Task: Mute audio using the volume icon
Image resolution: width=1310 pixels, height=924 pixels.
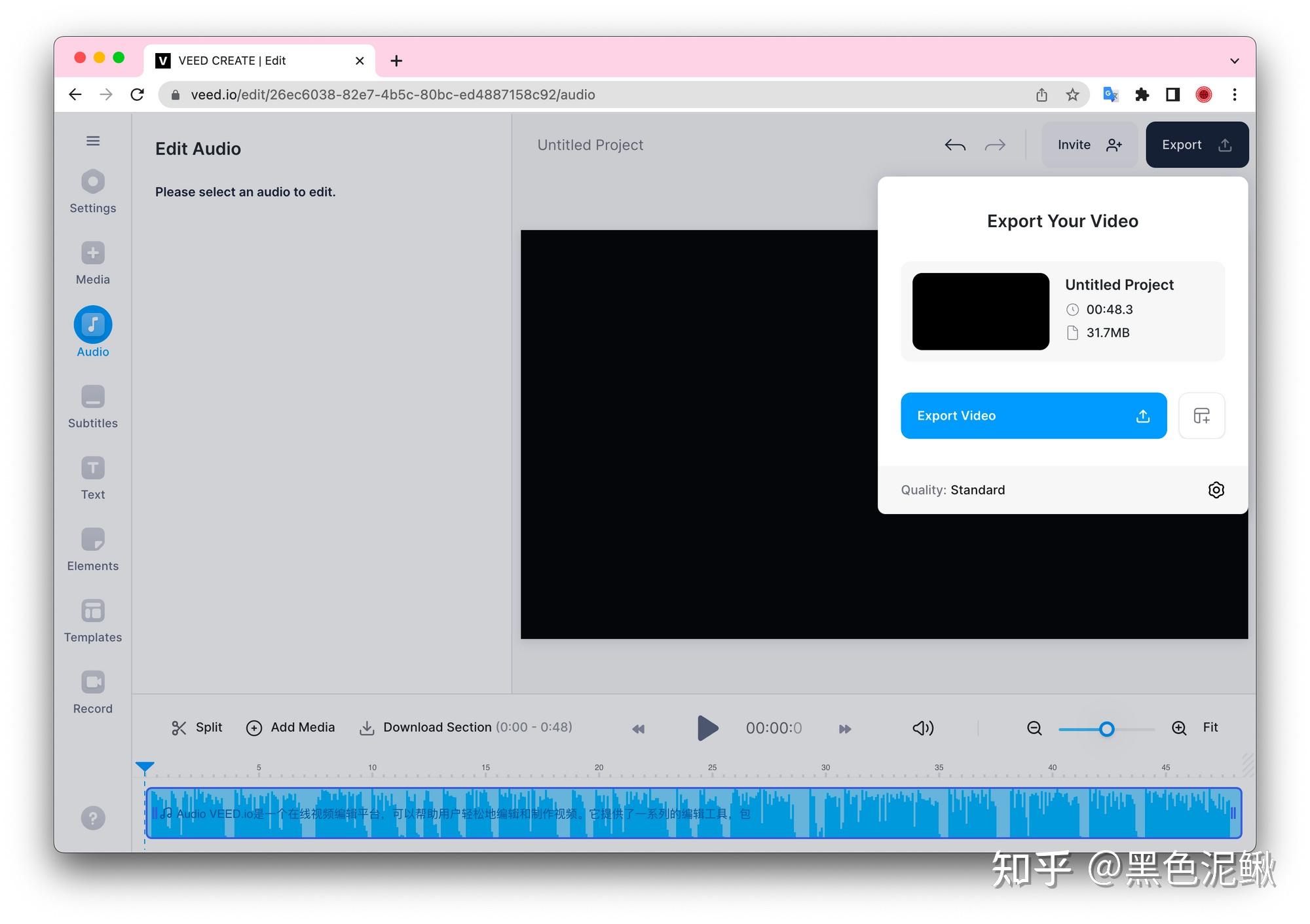Action: tap(922, 728)
